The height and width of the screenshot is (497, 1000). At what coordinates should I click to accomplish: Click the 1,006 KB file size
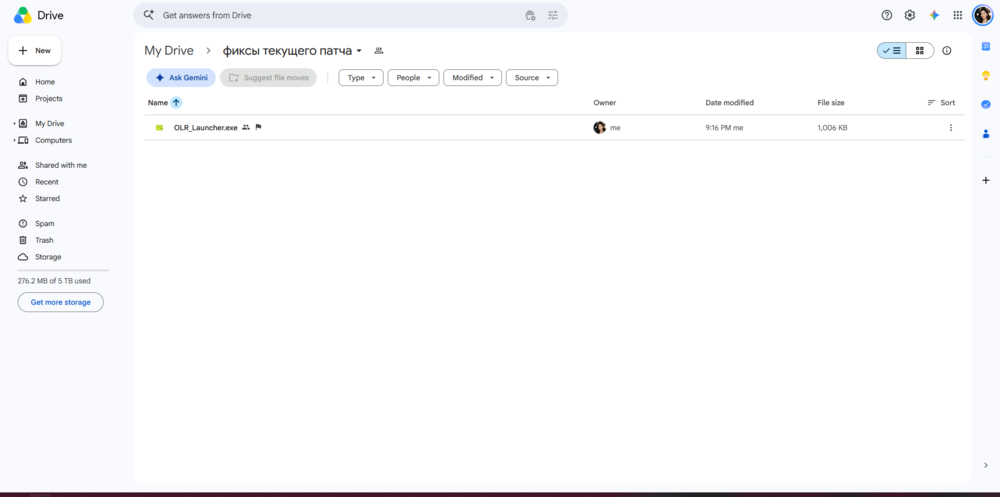pyautogui.click(x=832, y=128)
